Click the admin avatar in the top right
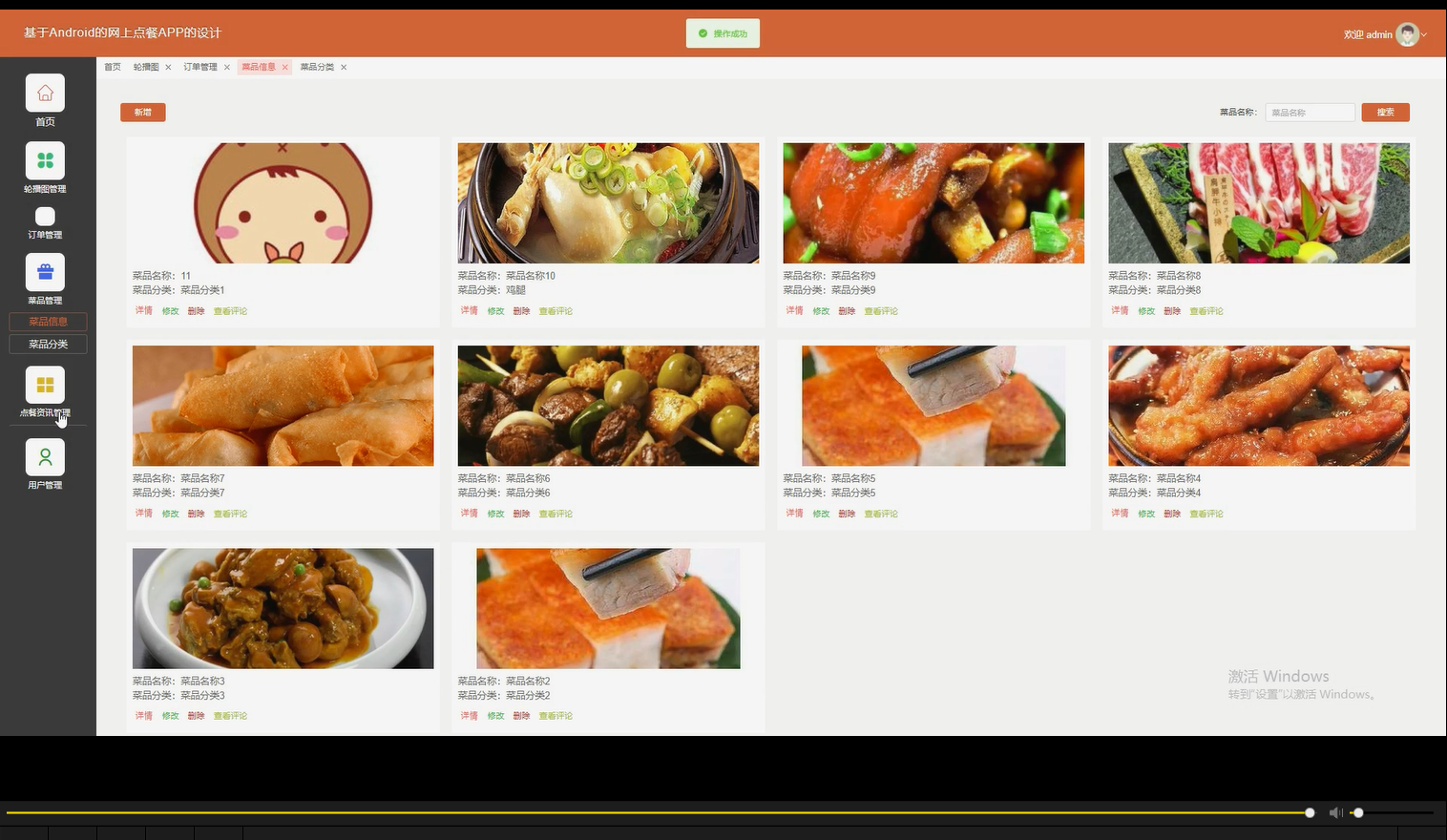Viewport: 1447px width, 840px height. (x=1406, y=33)
